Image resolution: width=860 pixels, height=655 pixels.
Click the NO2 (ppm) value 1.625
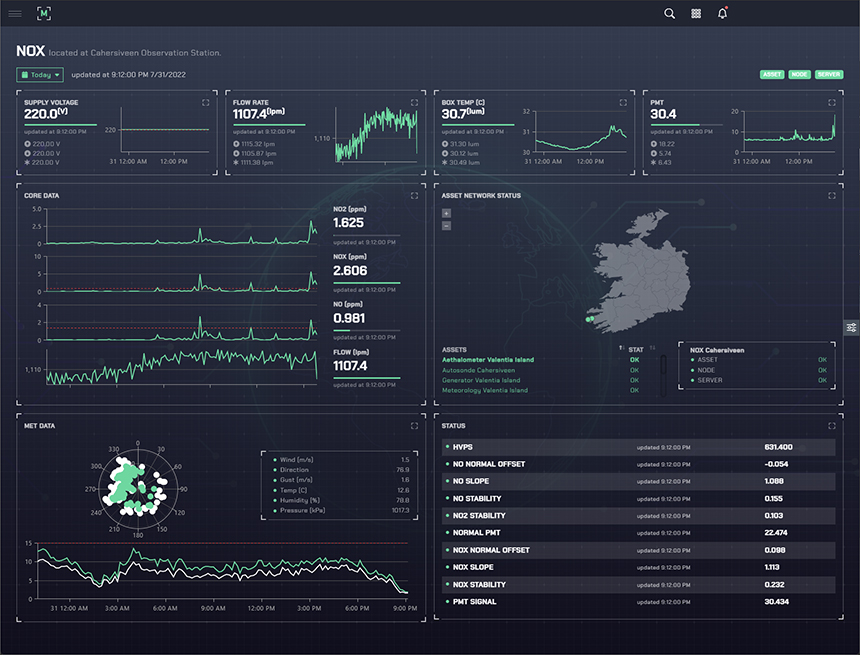pos(348,223)
